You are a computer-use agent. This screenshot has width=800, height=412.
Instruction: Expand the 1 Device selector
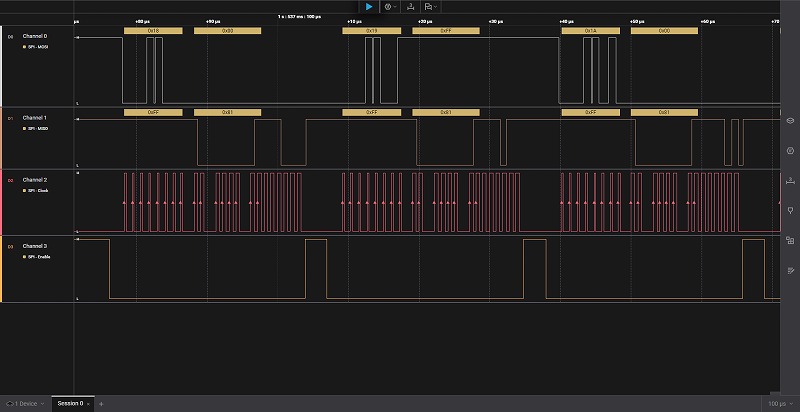23,403
